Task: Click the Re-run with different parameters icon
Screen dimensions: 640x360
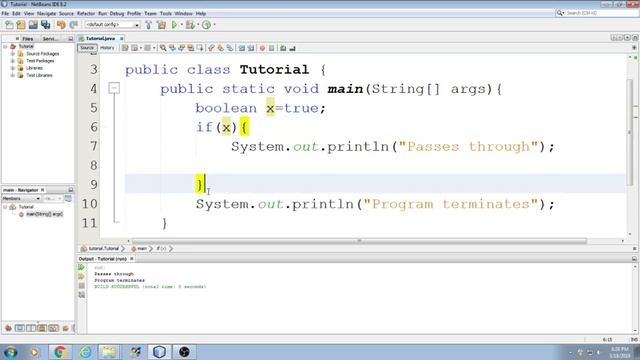Action: pos(82,277)
